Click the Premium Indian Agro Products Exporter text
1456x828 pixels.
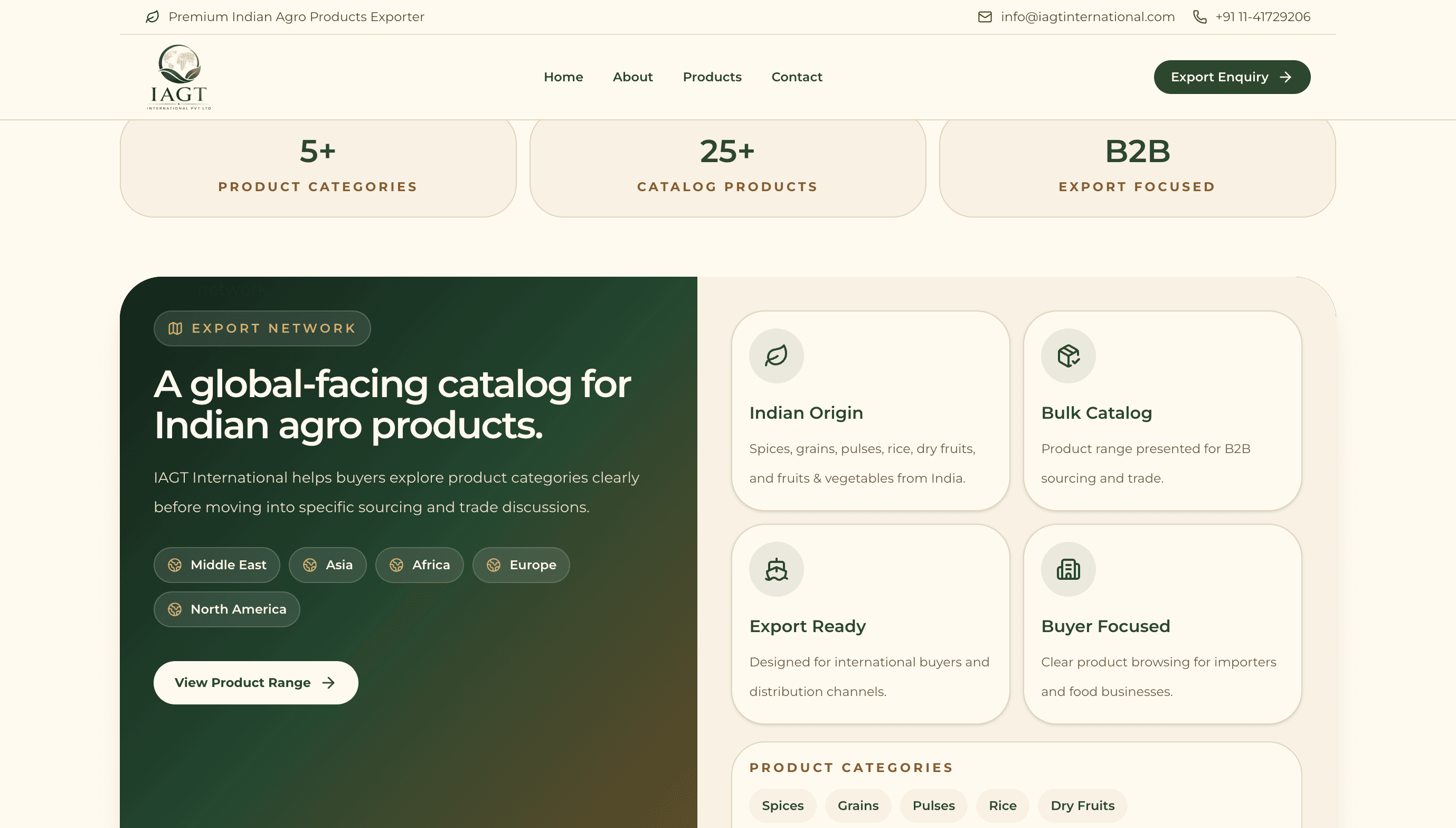[x=296, y=17]
